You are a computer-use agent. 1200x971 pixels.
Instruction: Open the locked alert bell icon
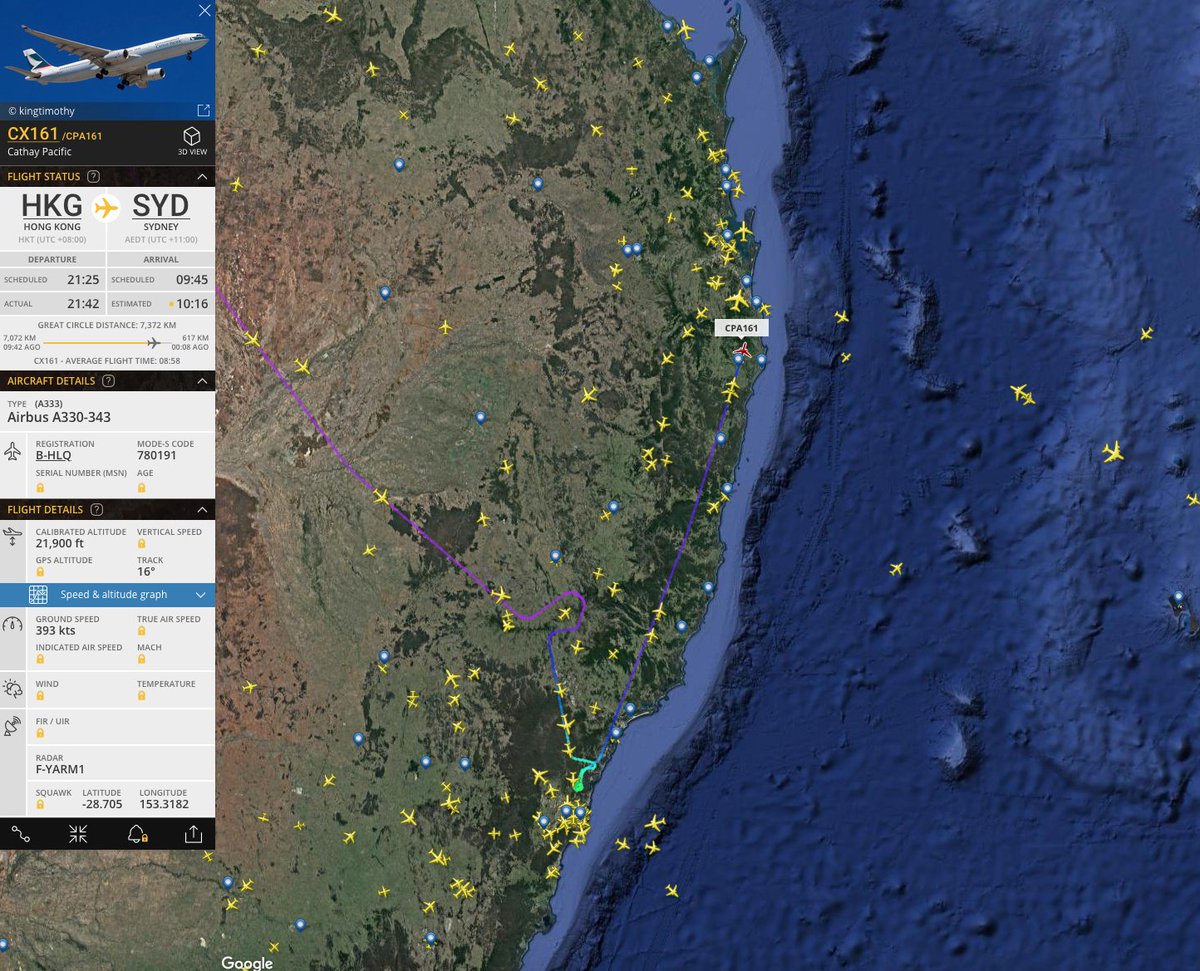coord(137,834)
